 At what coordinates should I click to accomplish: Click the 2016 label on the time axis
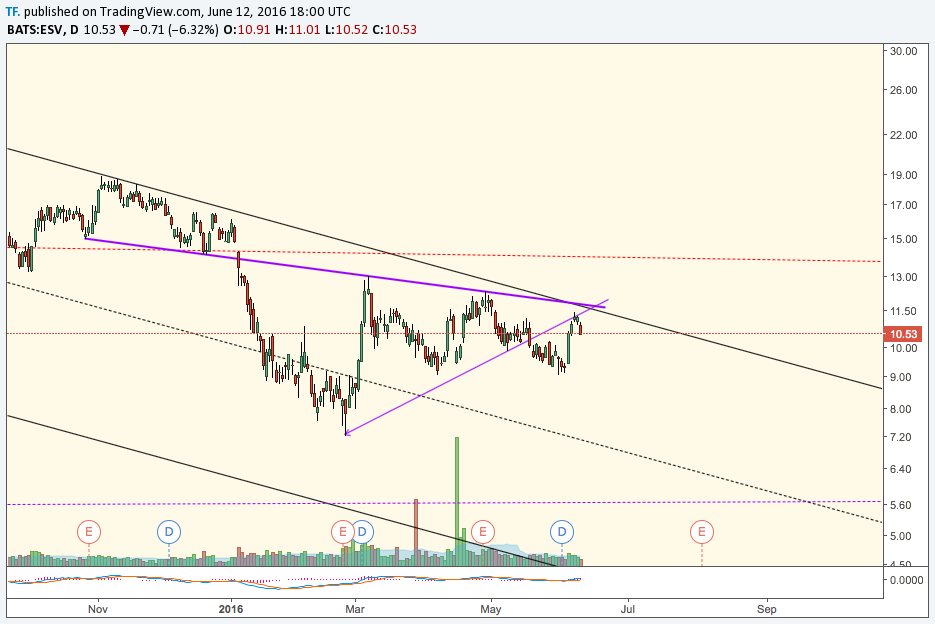point(231,609)
